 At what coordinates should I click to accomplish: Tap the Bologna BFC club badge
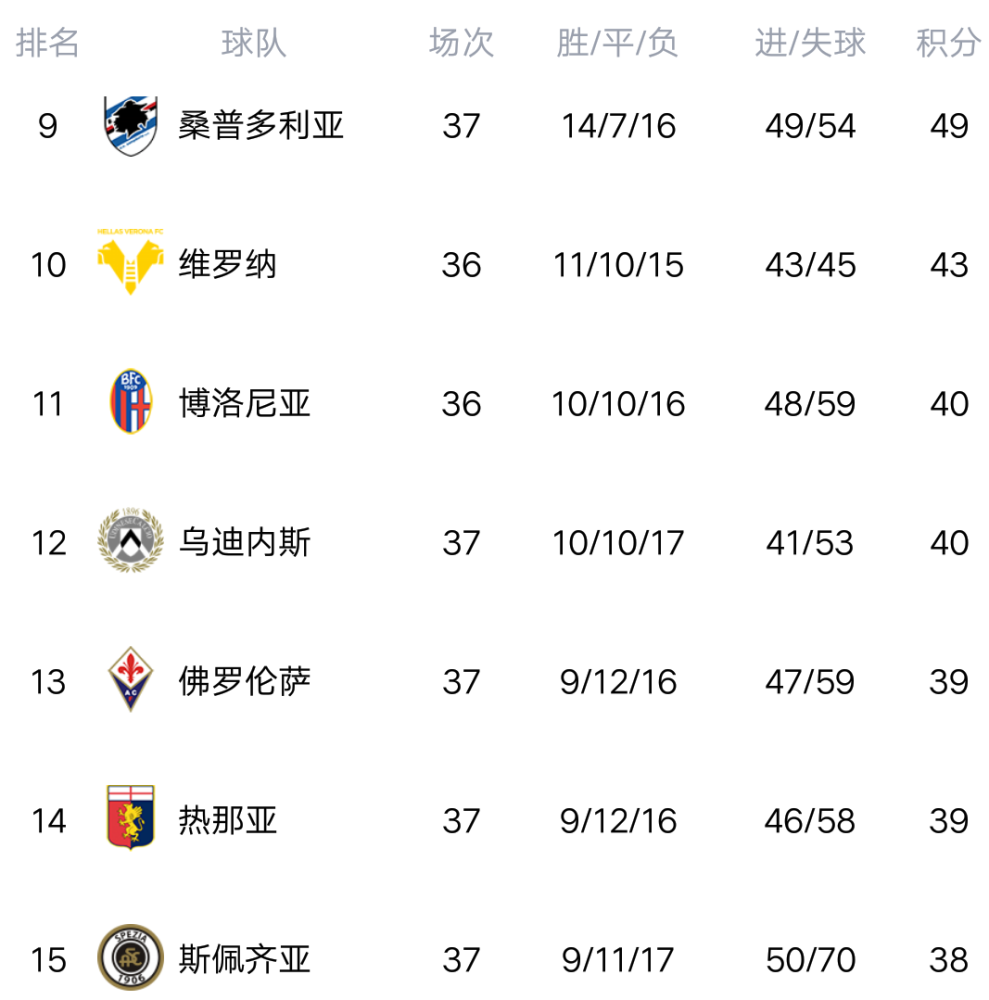tap(131, 402)
